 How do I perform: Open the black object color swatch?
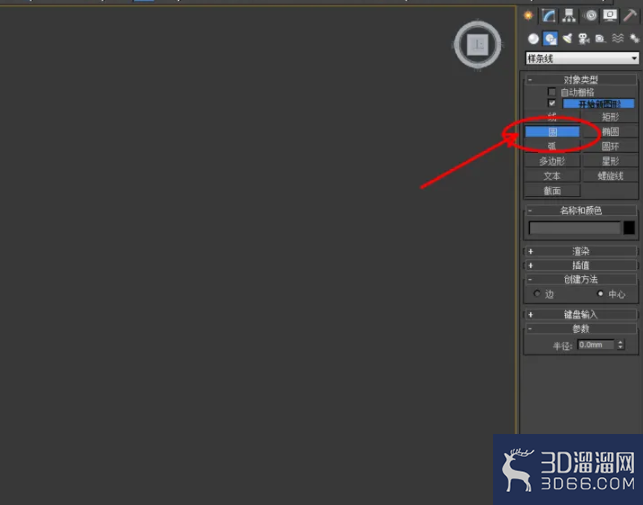tap(629, 228)
